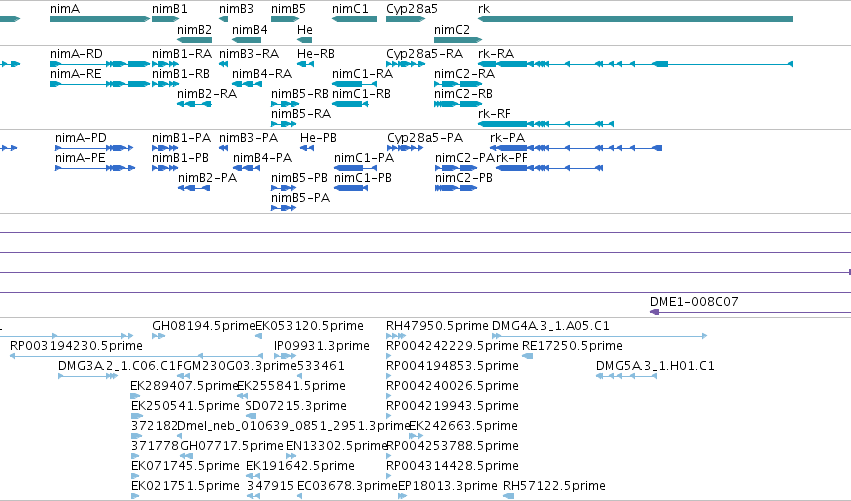This screenshot has width=851, height=501.
Task: Click the nimB5 gene arrow
Action: (x=285, y=19)
